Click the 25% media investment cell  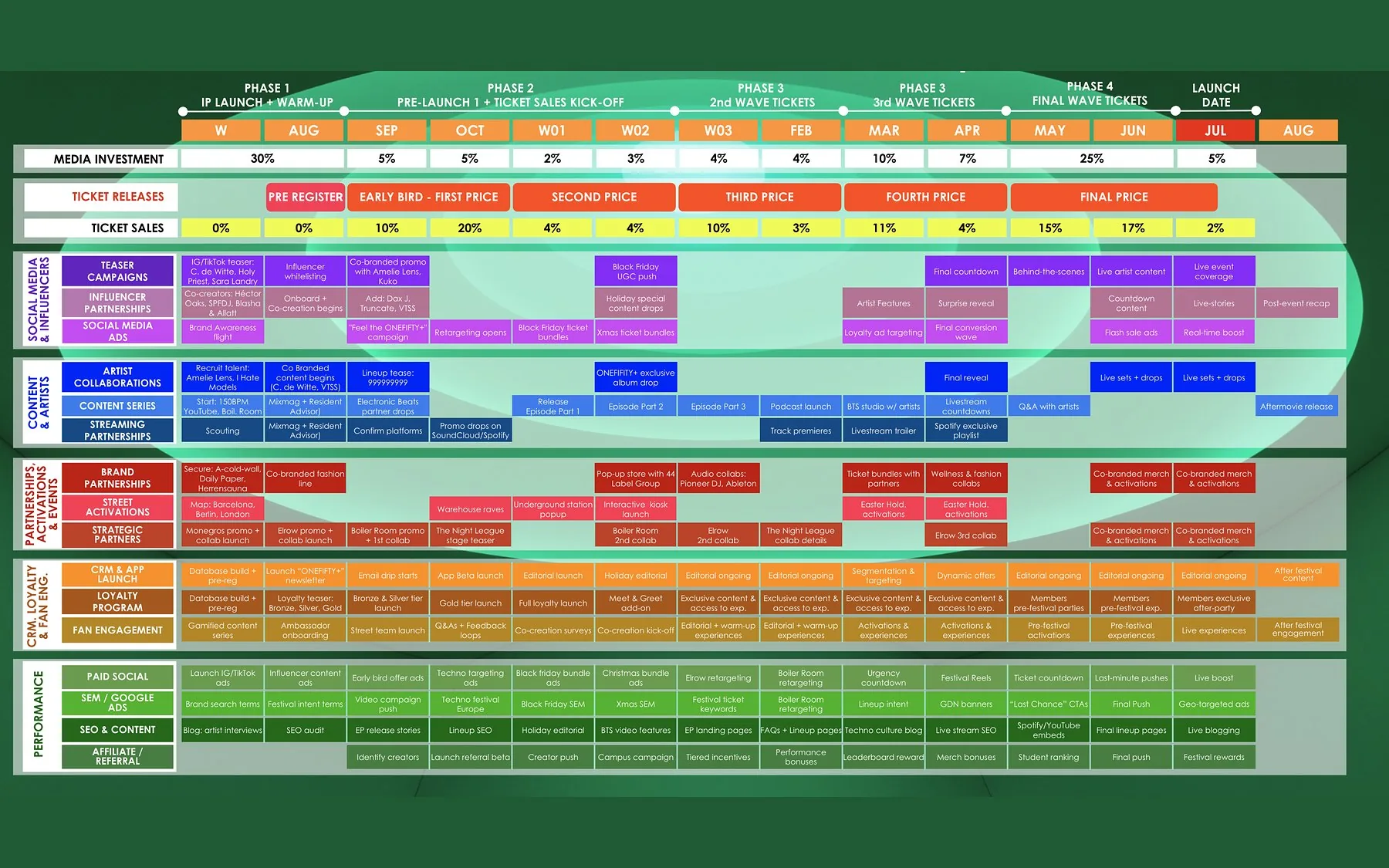[x=1091, y=158]
